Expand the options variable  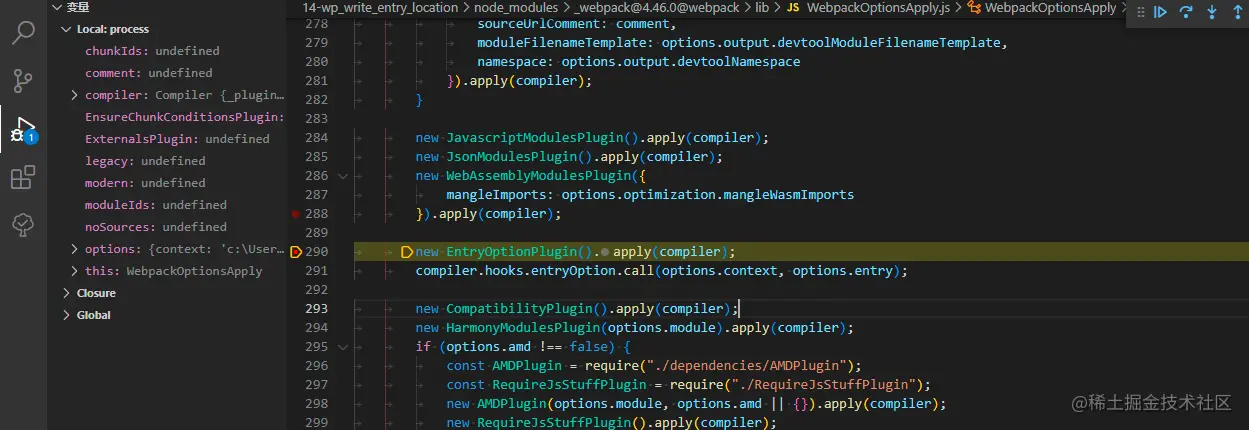[75, 249]
